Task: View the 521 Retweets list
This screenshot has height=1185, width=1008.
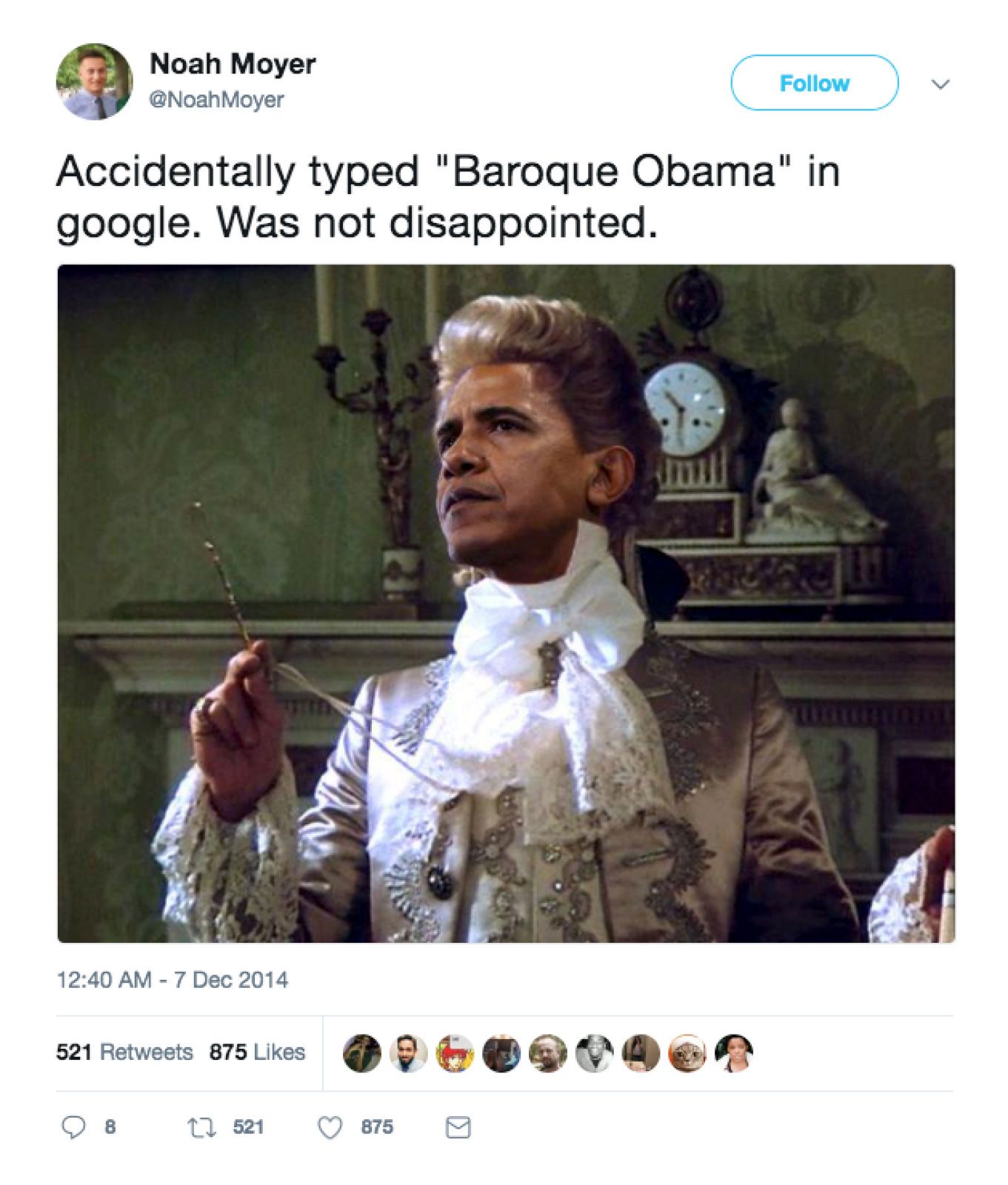Action: 124,1052
